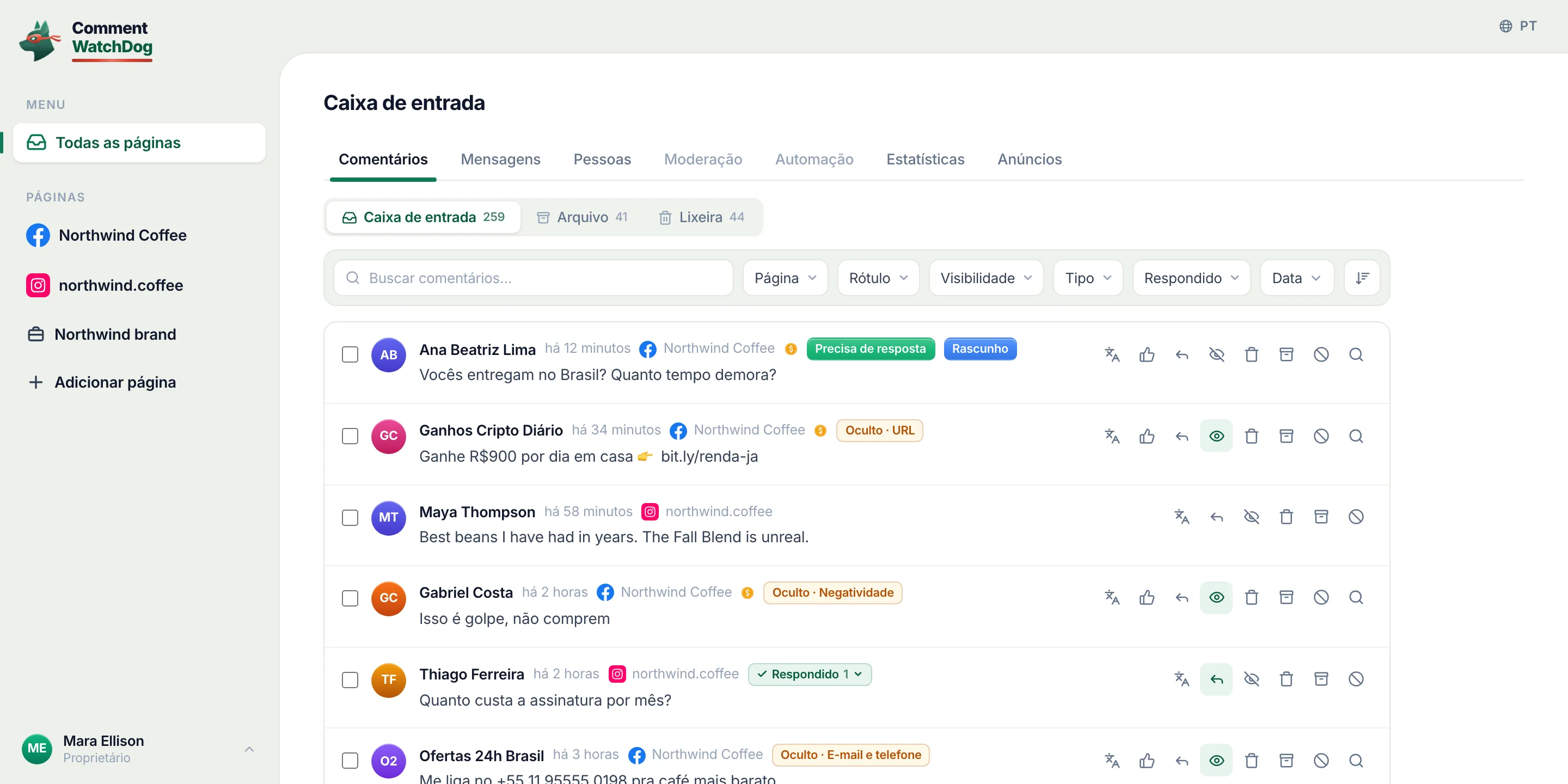Viewport: 1568px width, 784px height.
Task: Unhide the Ganhos Cripto Diário comment
Action: [x=1216, y=436]
